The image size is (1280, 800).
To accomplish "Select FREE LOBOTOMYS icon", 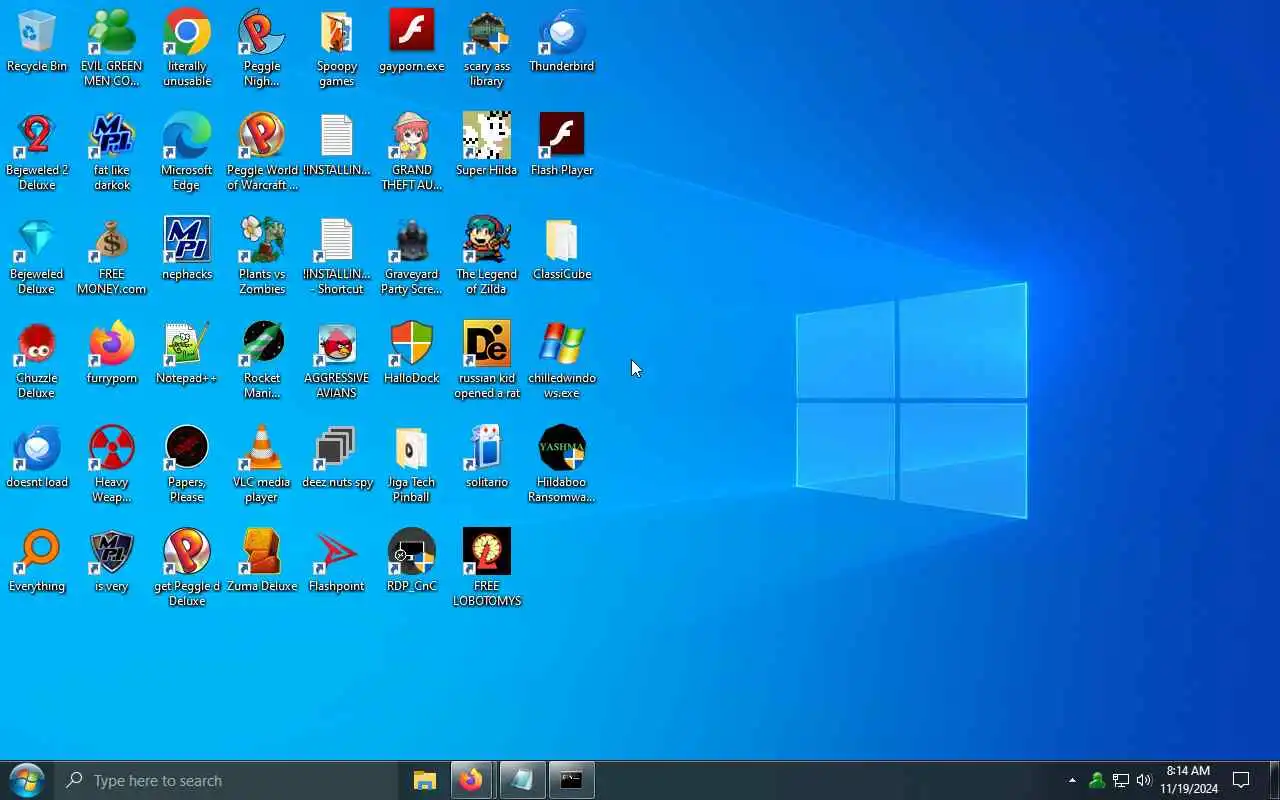I will coord(487,568).
